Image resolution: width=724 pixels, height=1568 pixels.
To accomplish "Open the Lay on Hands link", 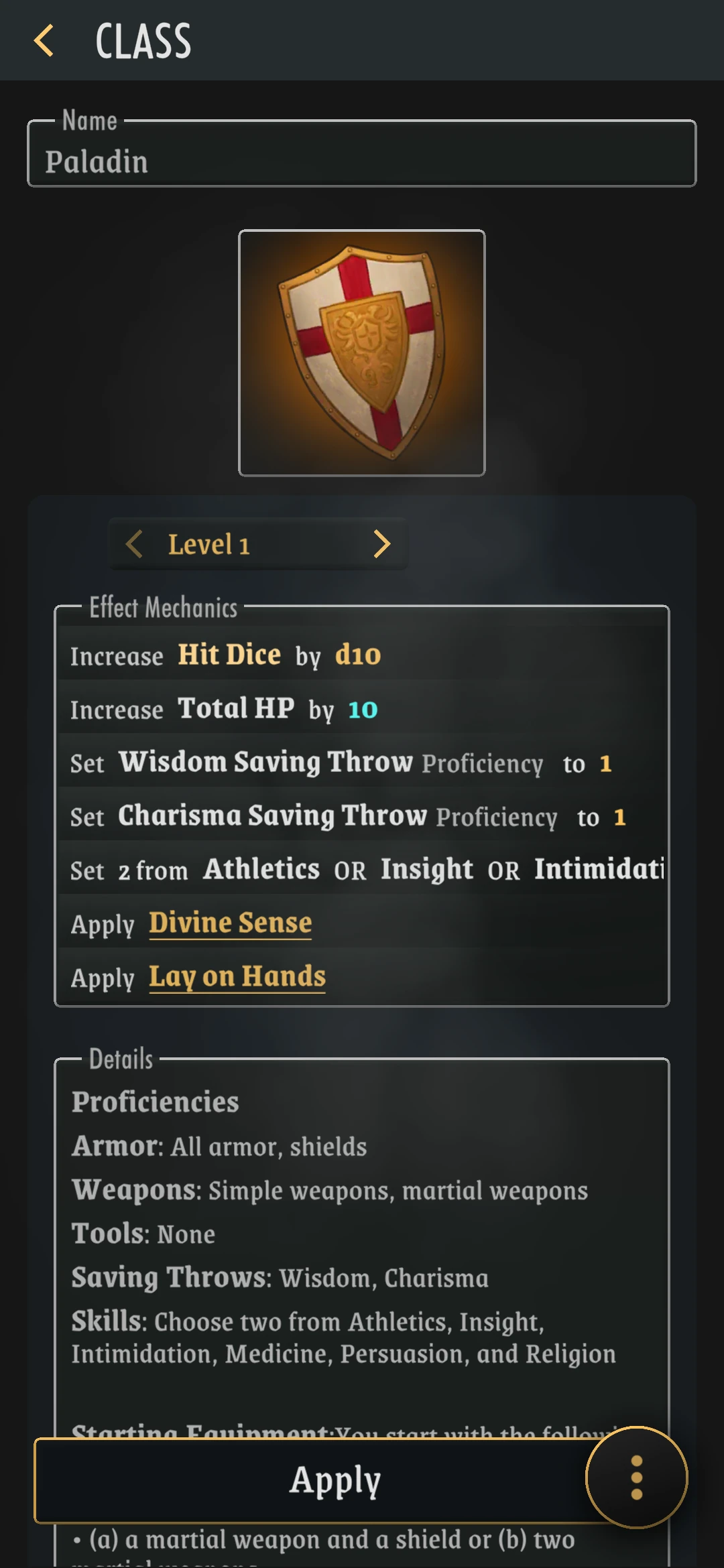I will point(237,977).
